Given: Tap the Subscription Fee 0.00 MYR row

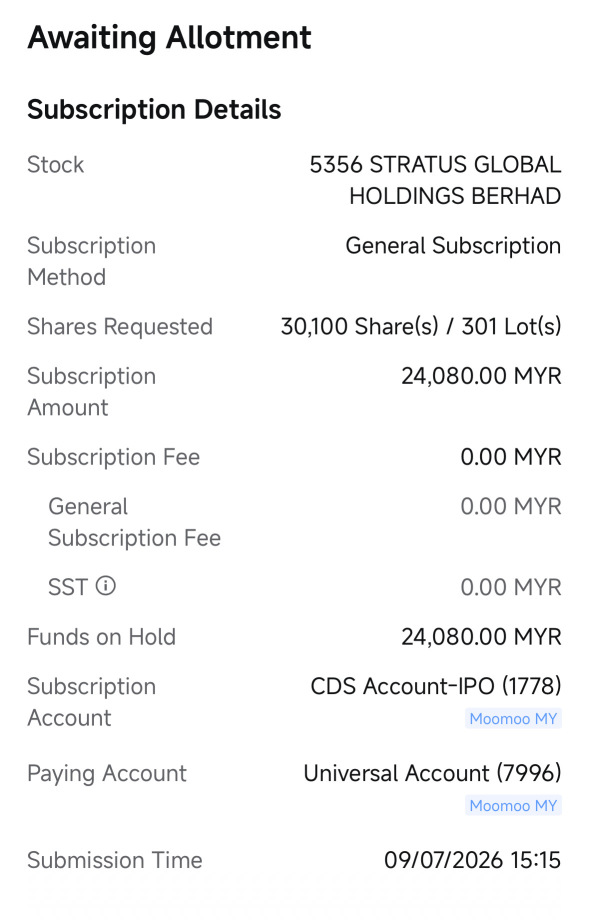Looking at the screenshot, I should point(294,457).
